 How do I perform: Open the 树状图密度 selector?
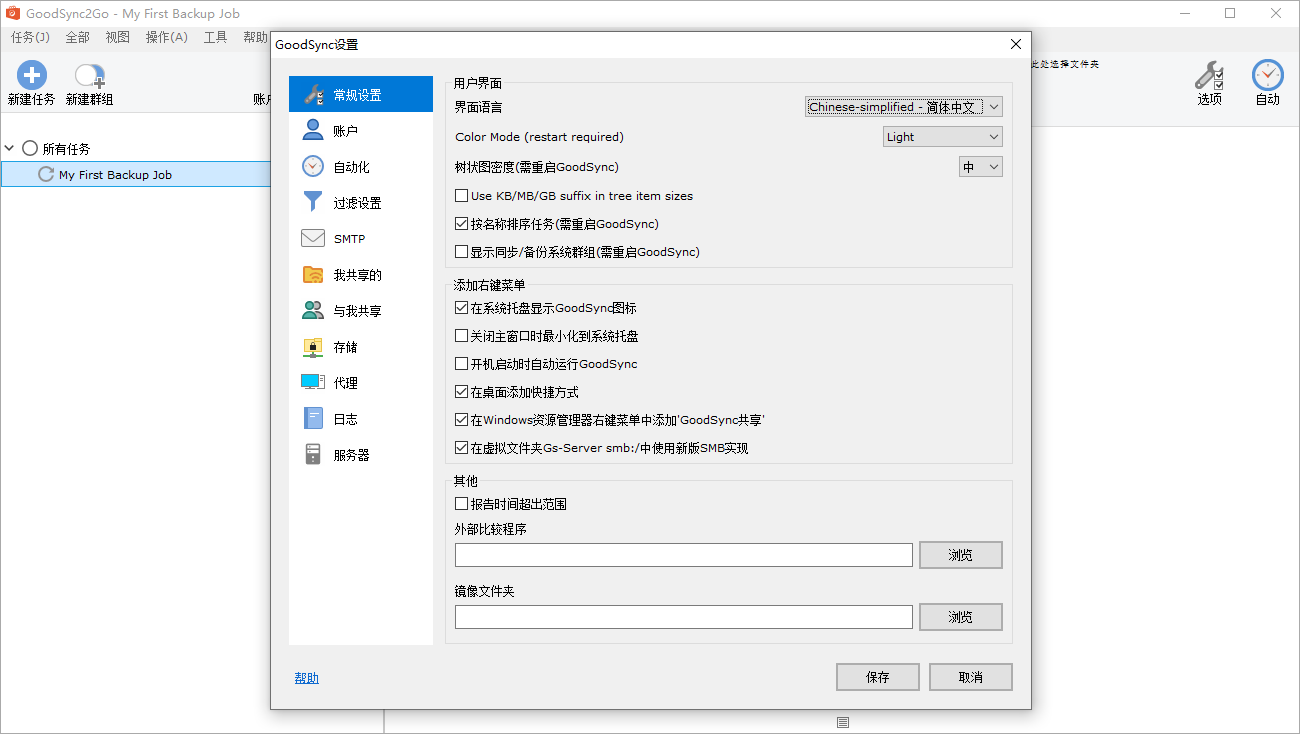click(980, 166)
